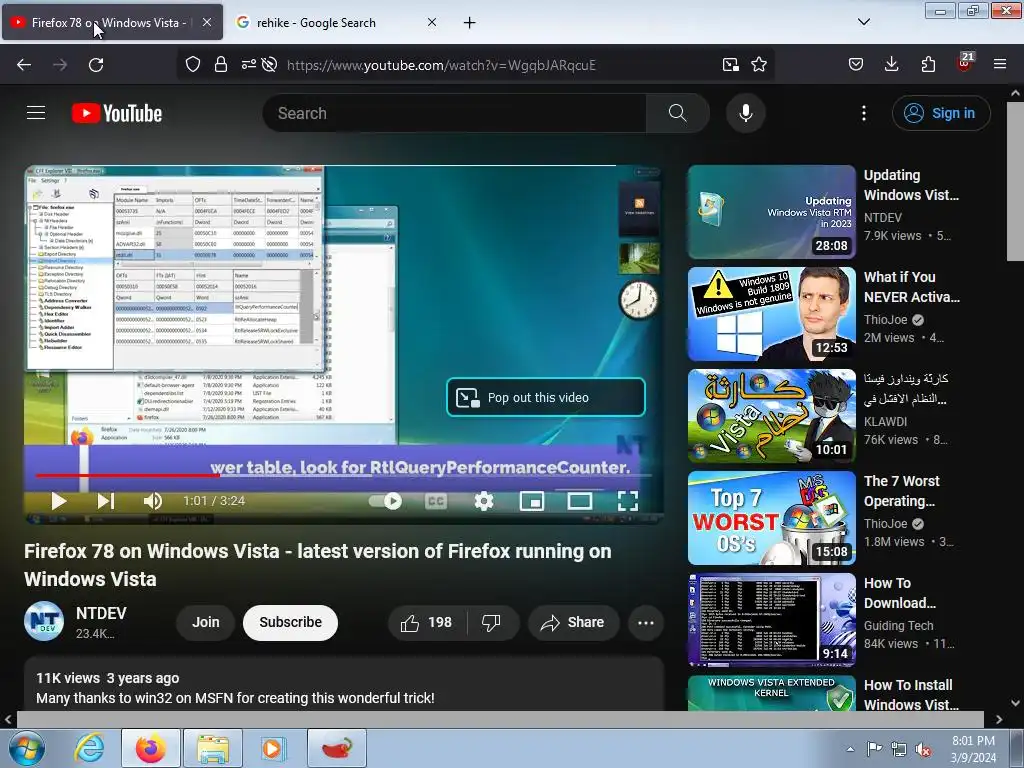Enable the miniplayer mode icon
This screenshot has width=1024, height=768.
pos(532,501)
